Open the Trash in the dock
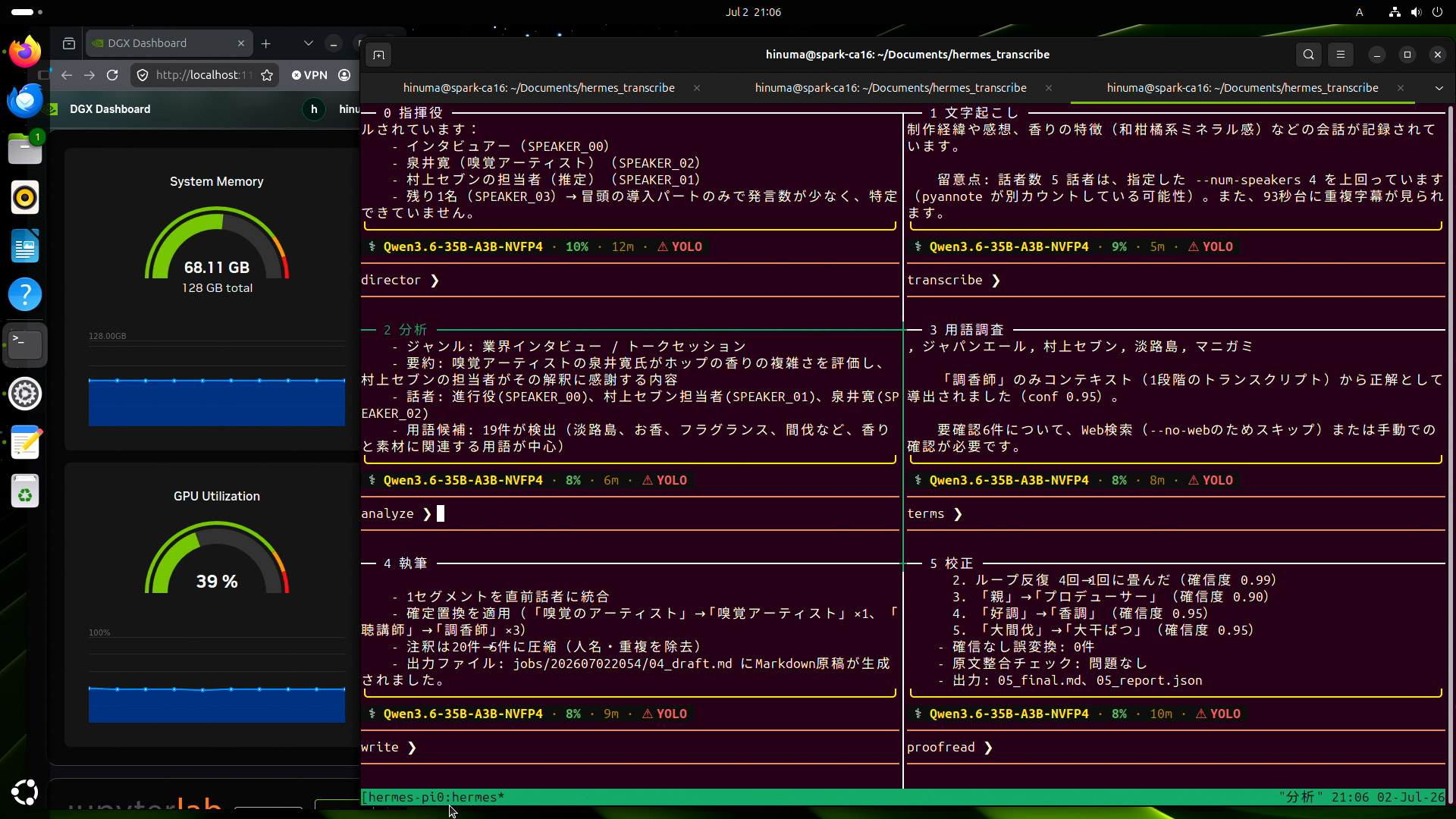Screen dimensions: 1456x819 [x=25, y=491]
